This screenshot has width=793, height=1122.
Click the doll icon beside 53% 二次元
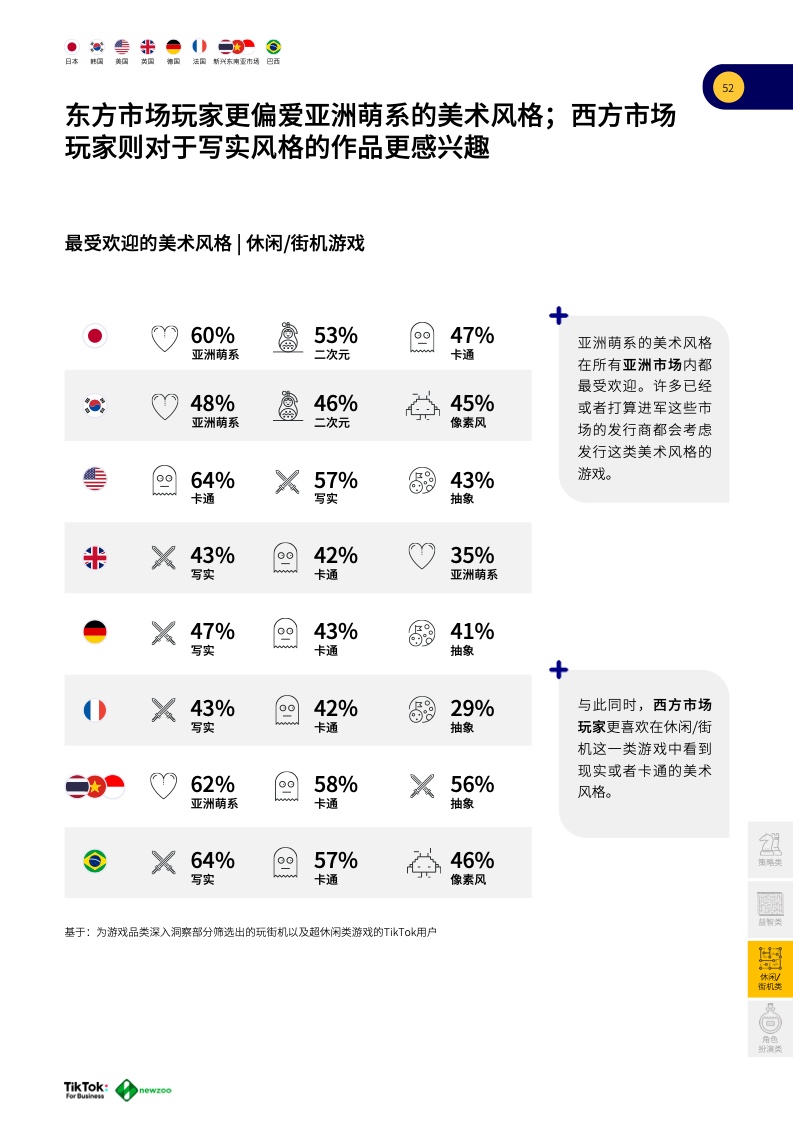(287, 340)
